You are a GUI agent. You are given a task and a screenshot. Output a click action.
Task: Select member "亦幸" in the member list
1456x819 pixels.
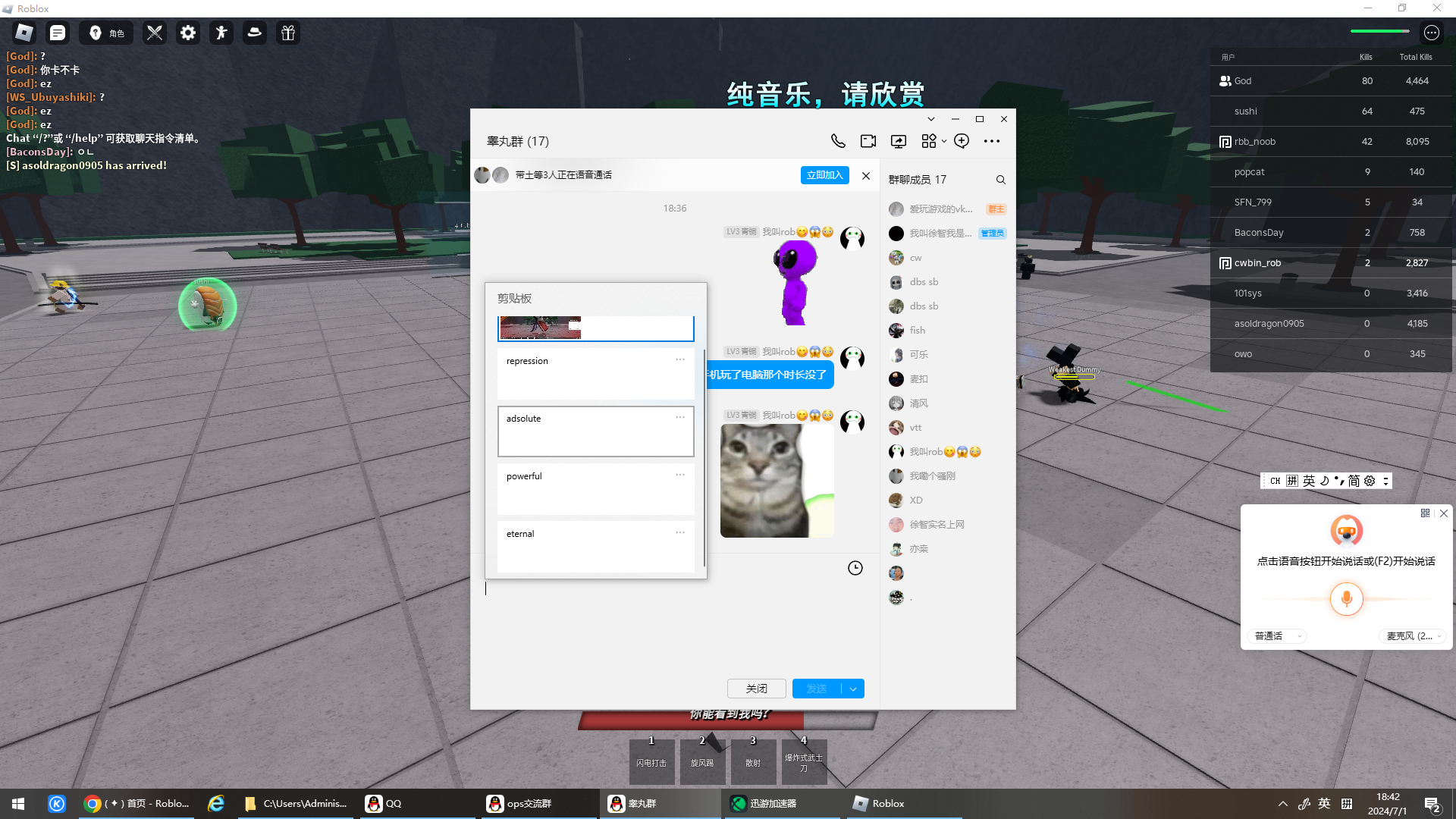(948, 549)
